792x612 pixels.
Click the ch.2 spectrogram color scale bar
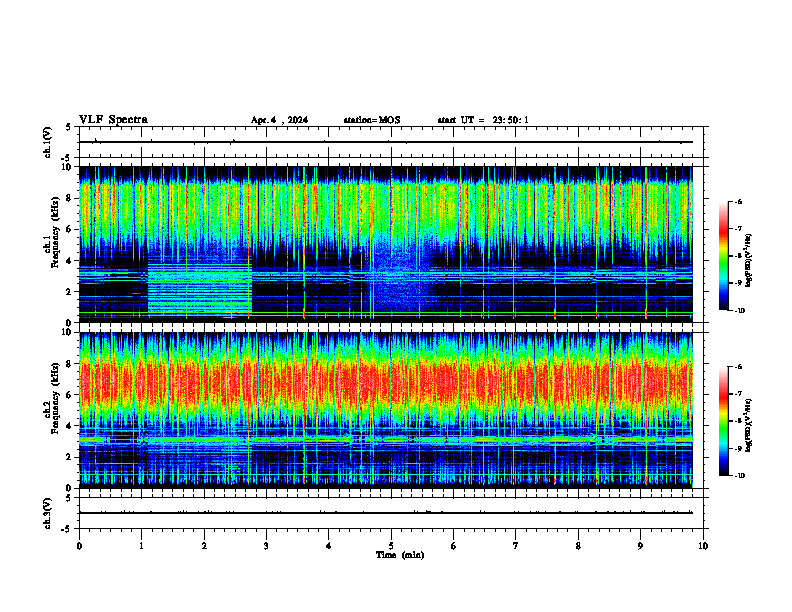point(724,421)
